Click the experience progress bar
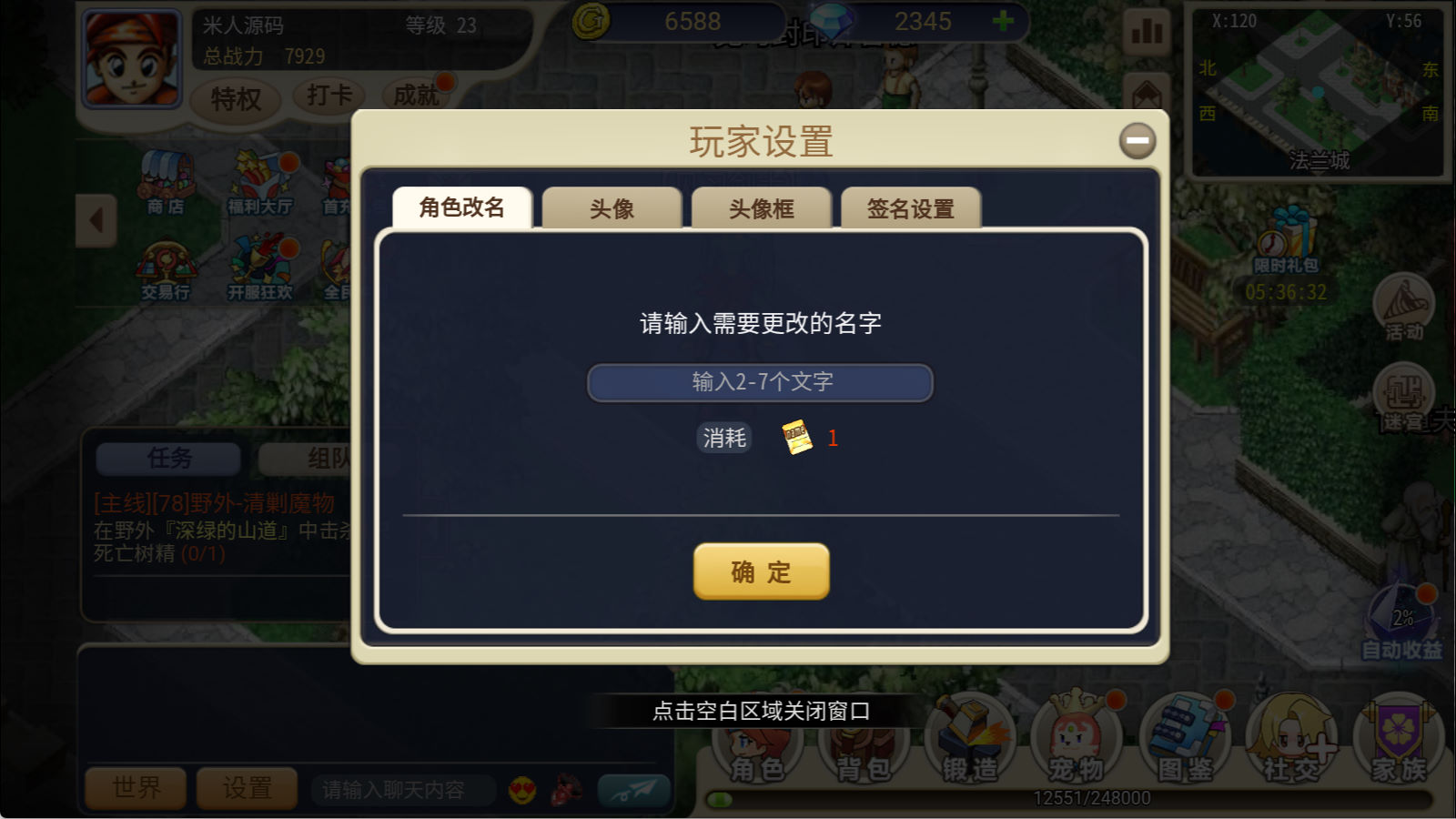The image size is (1456, 819). click(x=1070, y=799)
